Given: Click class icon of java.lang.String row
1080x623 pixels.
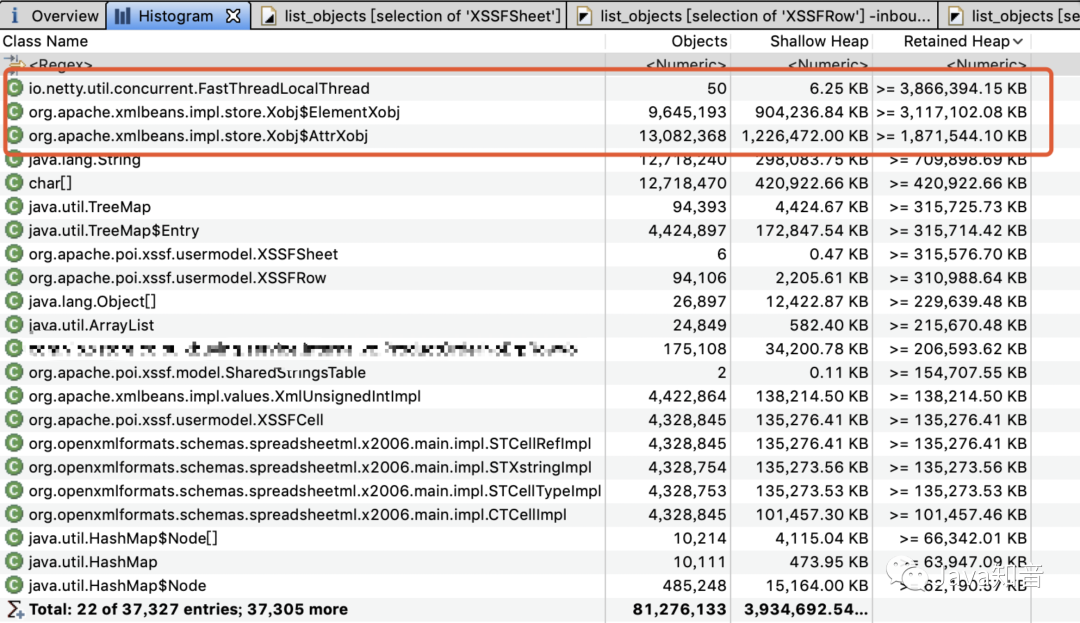Looking at the screenshot, I should click(x=14, y=160).
